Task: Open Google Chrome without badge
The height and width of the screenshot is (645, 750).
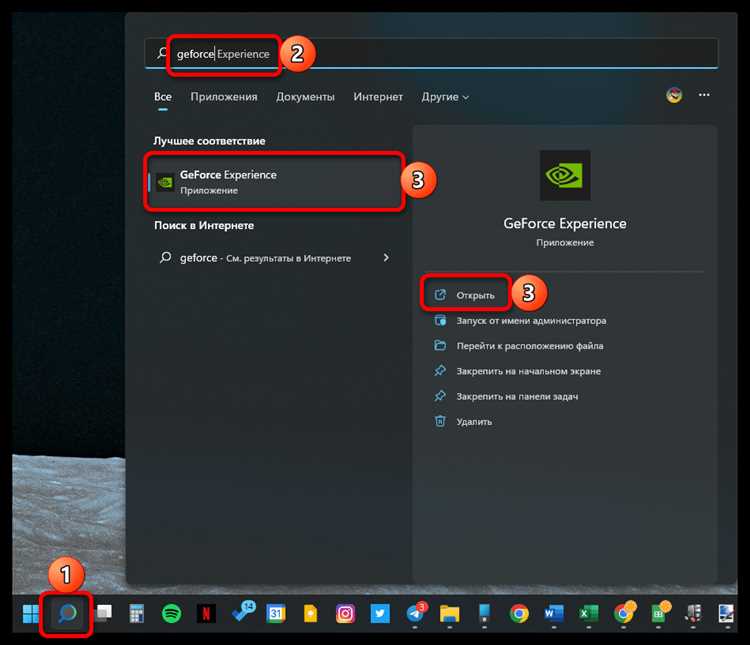Action: pyautogui.click(x=519, y=613)
